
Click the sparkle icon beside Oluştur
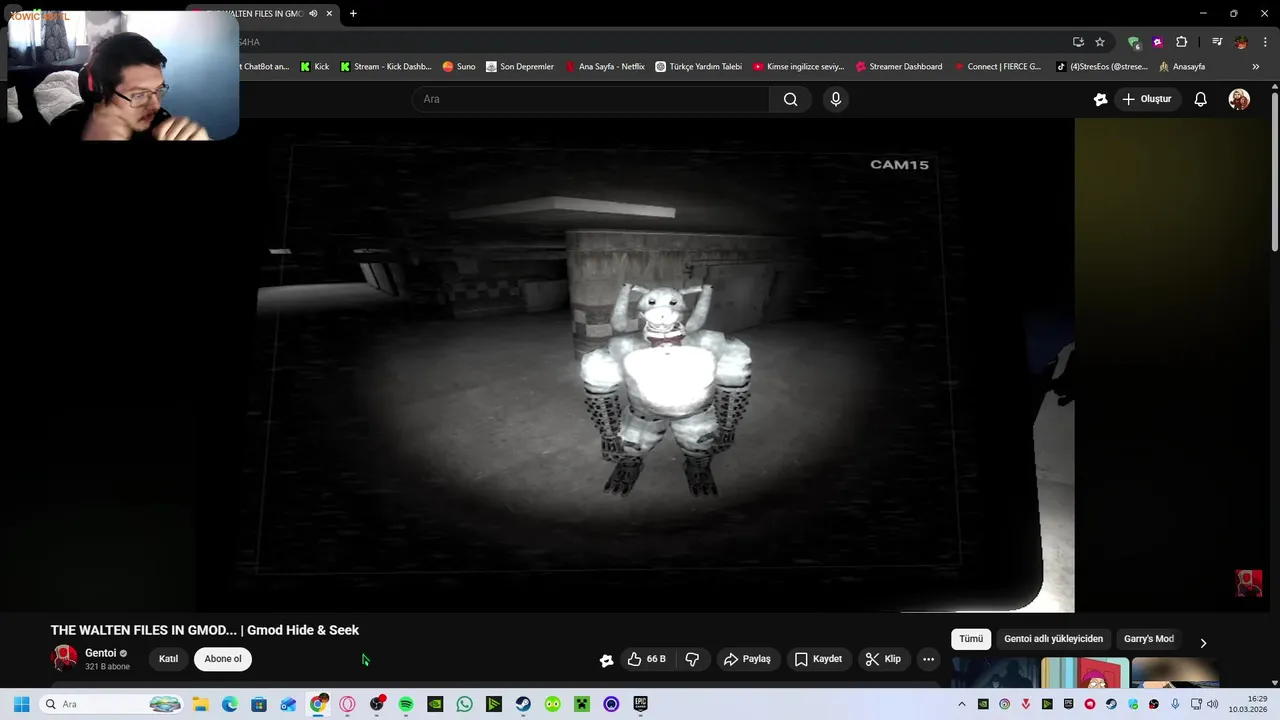click(1100, 99)
